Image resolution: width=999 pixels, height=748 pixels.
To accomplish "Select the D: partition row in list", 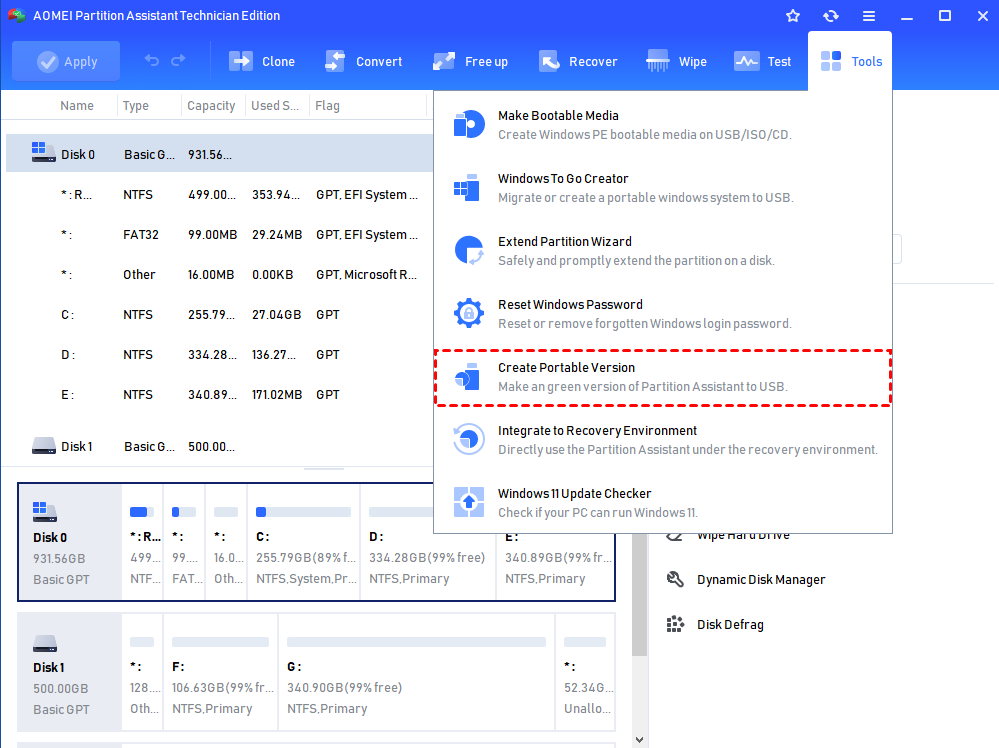I will tap(220, 354).
